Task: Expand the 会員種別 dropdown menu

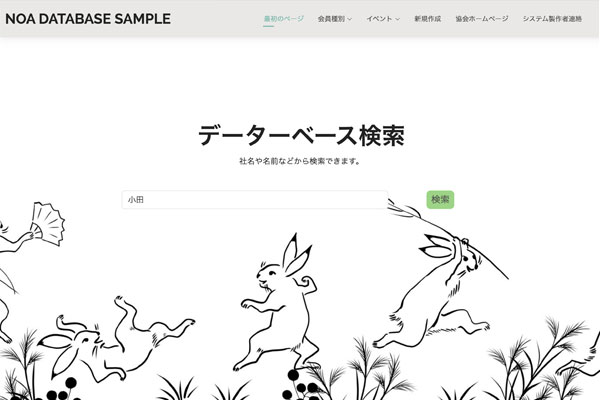Action: click(x=334, y=19)
